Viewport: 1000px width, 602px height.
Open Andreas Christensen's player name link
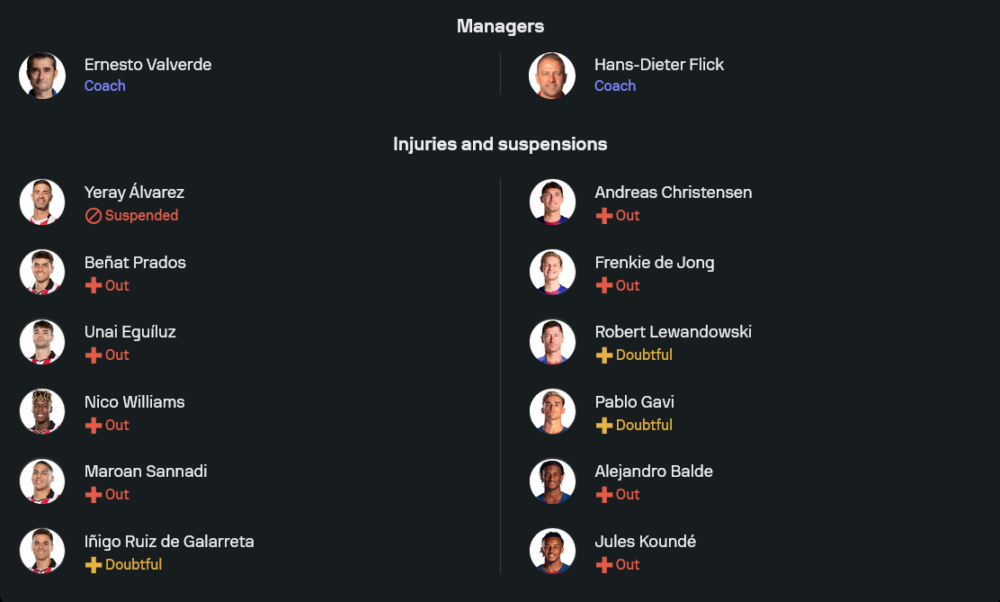(673, 192)
